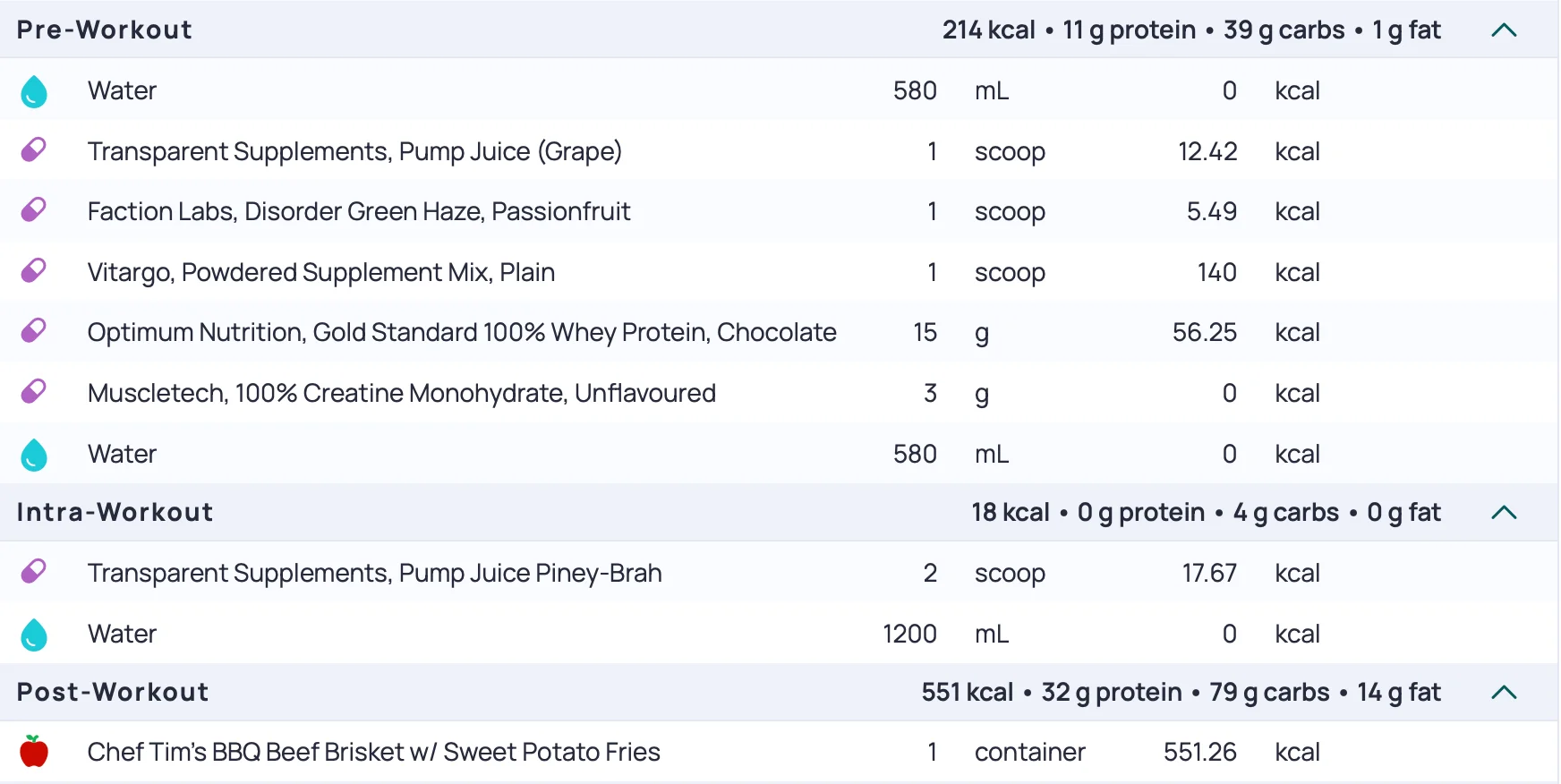The image size is (1561, 784).
Task: Collapse the Intra-Workout section chevron
Action: tap(1504, 513)
